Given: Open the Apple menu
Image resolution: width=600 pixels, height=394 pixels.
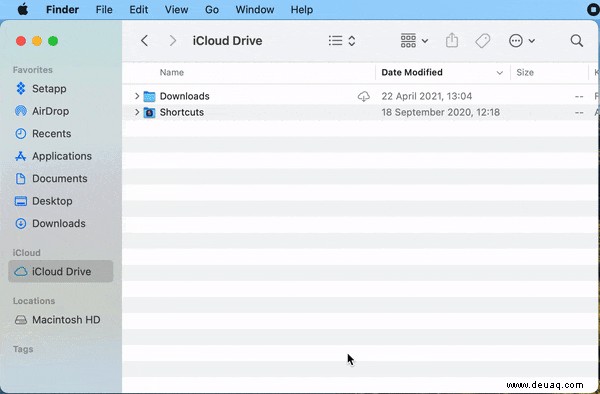Looking at the screenshot, I should tap(23, 9).
